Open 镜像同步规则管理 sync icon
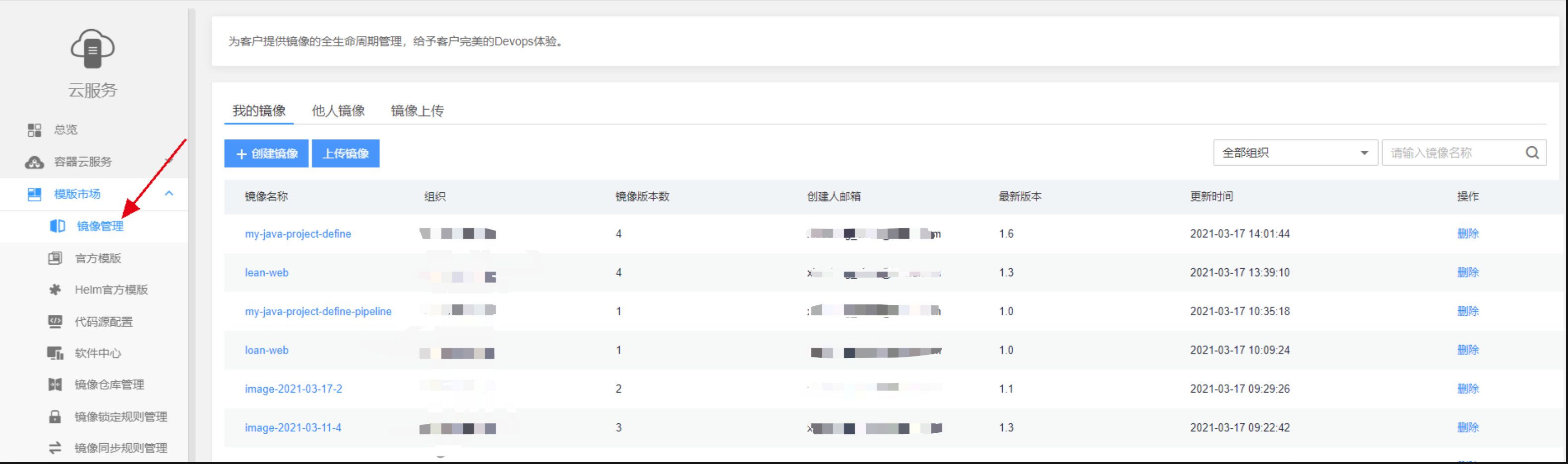Screen dimensions: 1568x464 point(55,448)
